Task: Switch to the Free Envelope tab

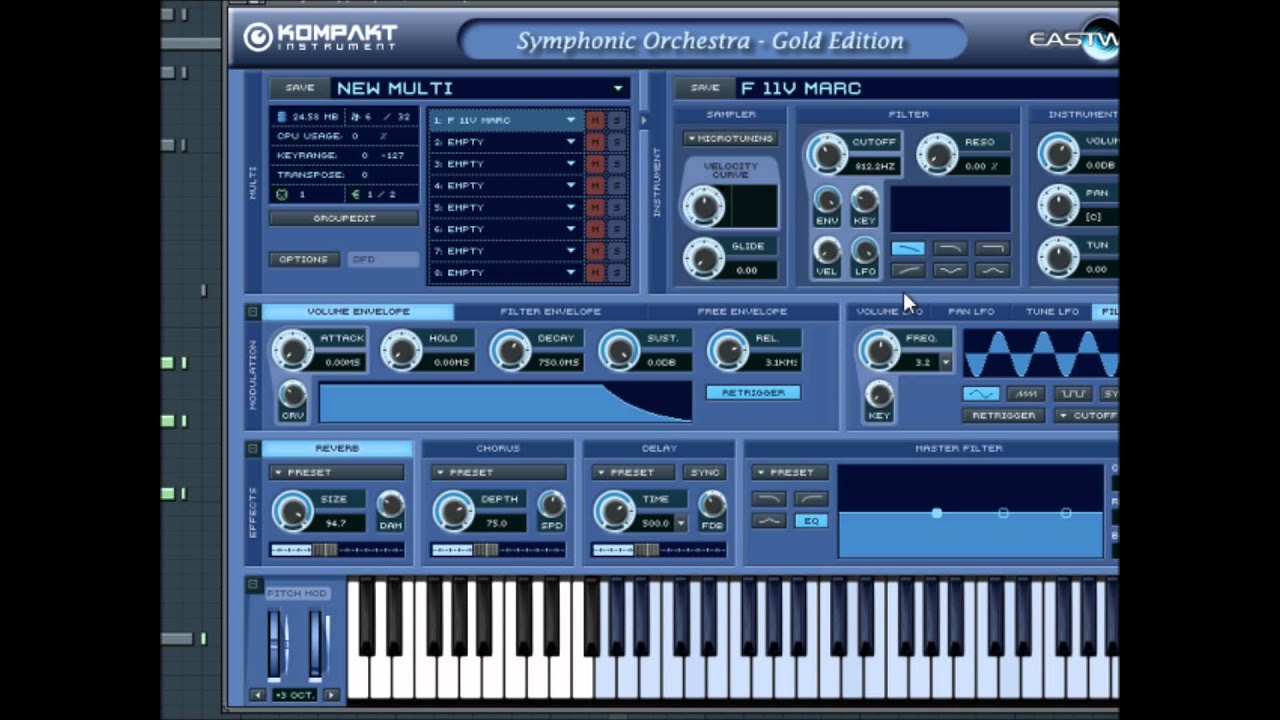Action: click(x=742, y=312)
